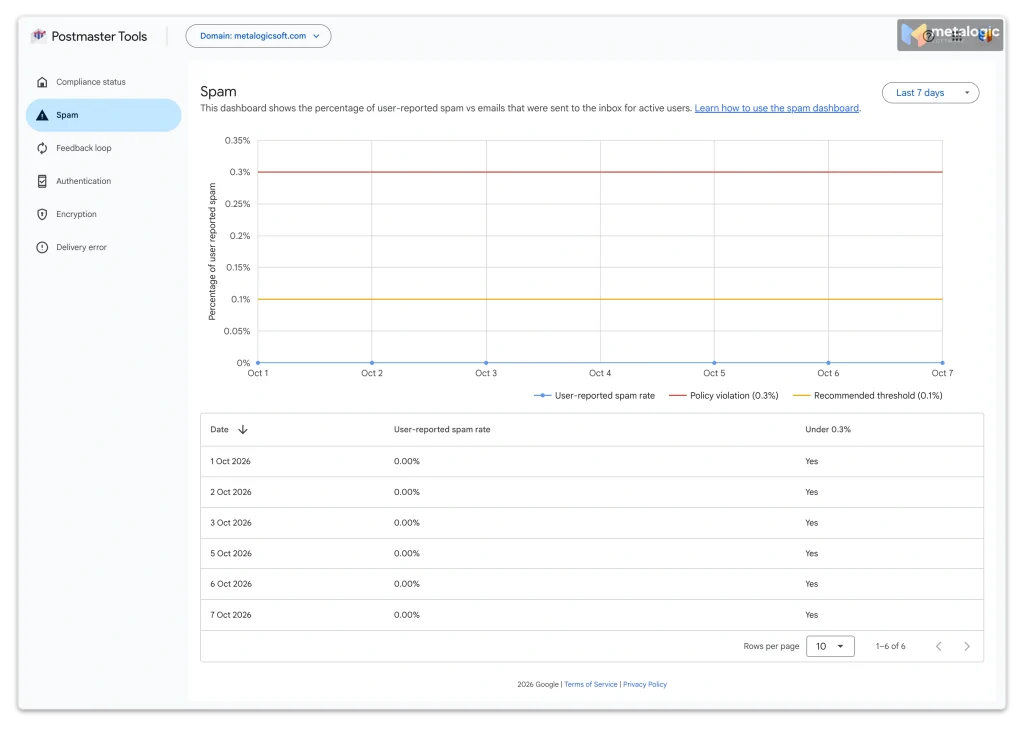Toggle the Date column sort arrow

click(x=243, y=430)
